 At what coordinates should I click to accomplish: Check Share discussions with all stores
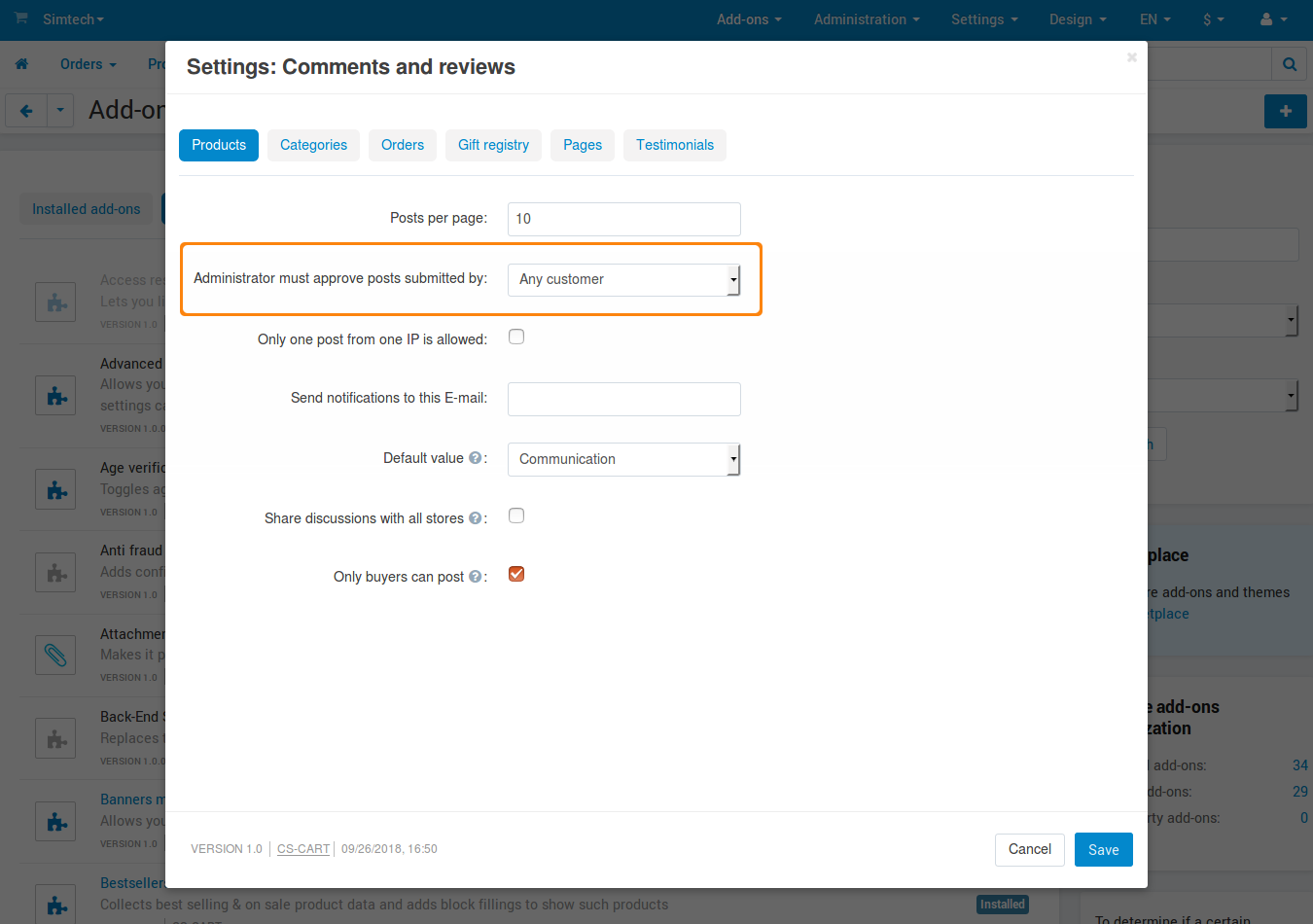coord(516,515)
